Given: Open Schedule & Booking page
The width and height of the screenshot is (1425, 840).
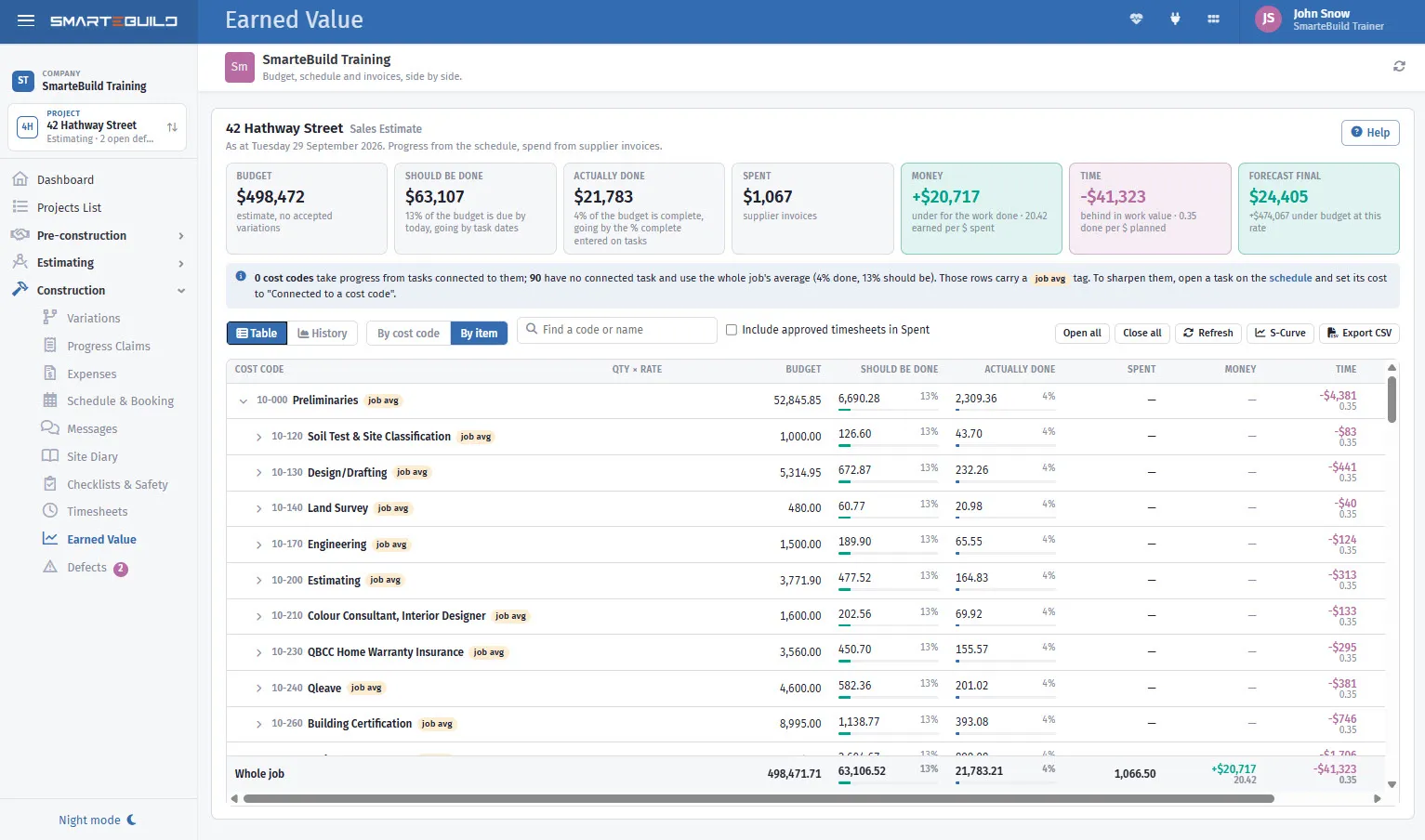Looking at the screenshot, I should [120, 400].
